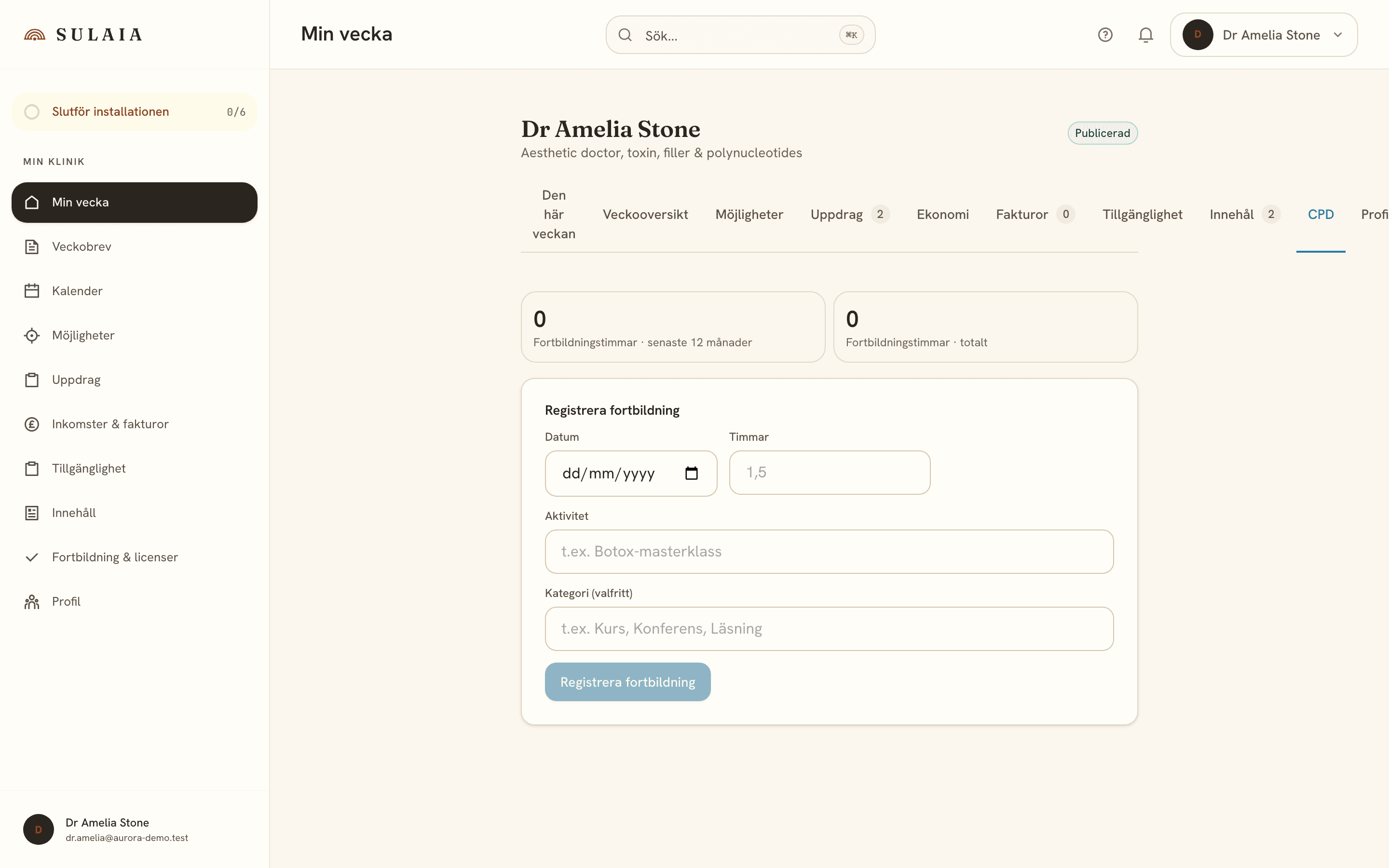Image resolution: width=1389 pixels, height=868 pixels.
Task: Focus the Sök search box
Action: (740, 35)
